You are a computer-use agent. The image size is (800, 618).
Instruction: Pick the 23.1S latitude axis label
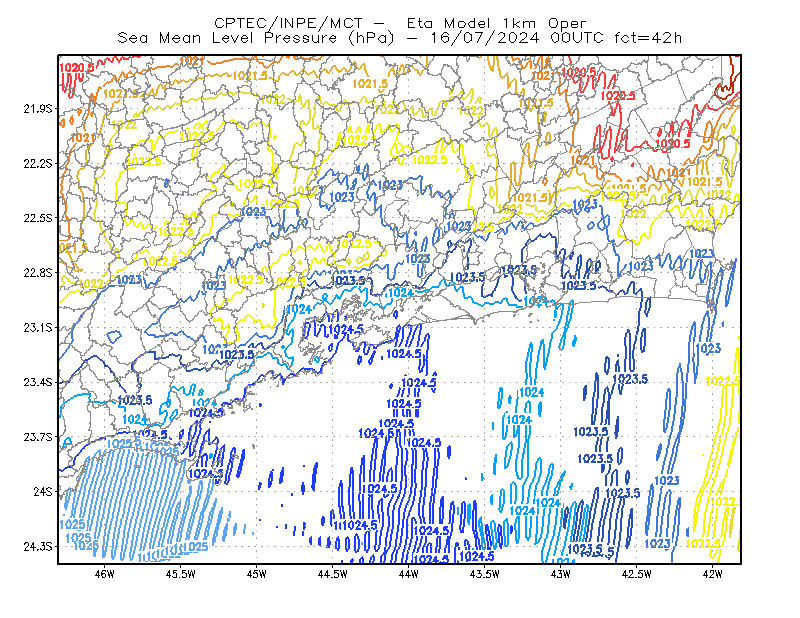38,327
